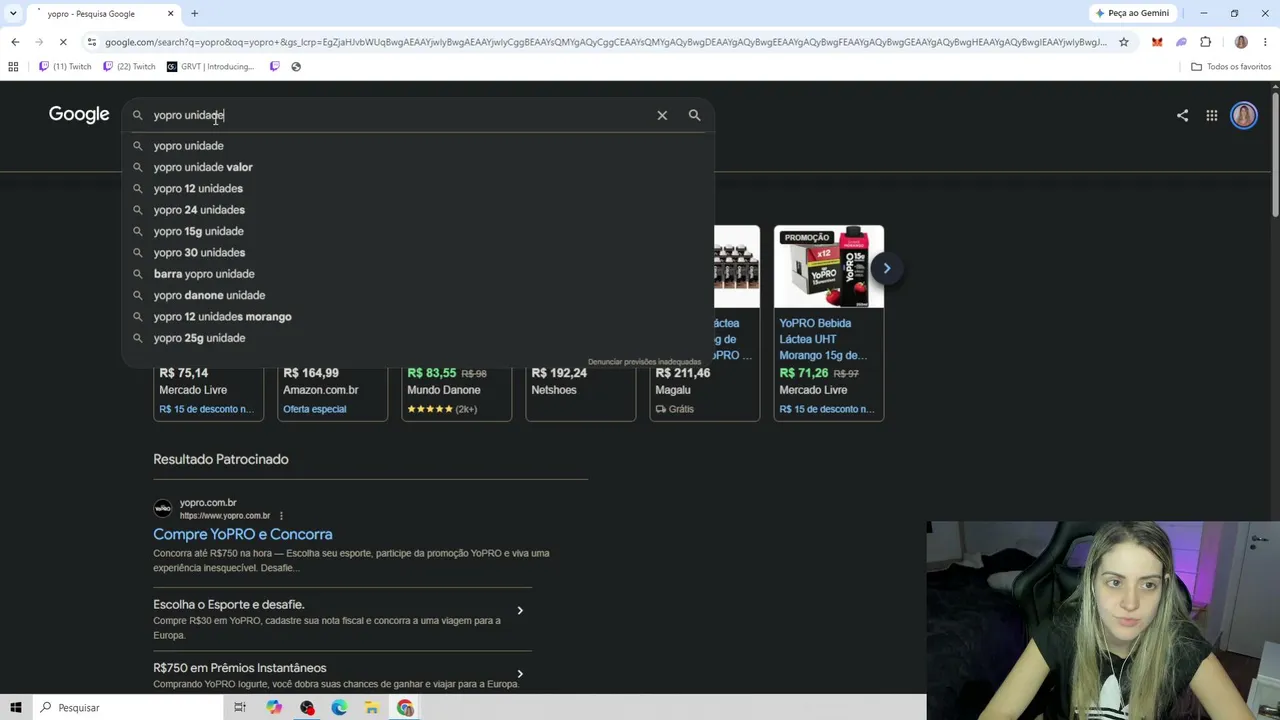Go to the Google logo homepage

tap(79, 115)
